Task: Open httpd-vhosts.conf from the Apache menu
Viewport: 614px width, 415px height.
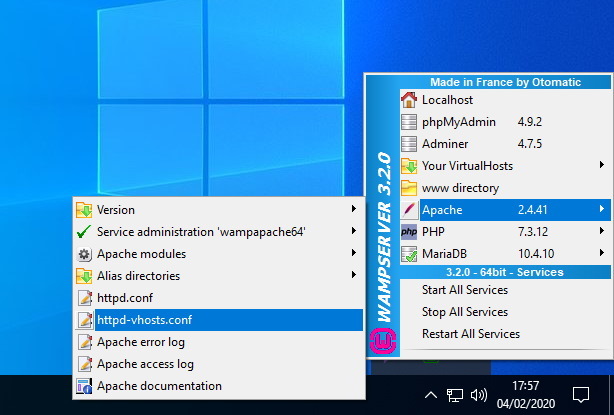Action: point(144,320)
